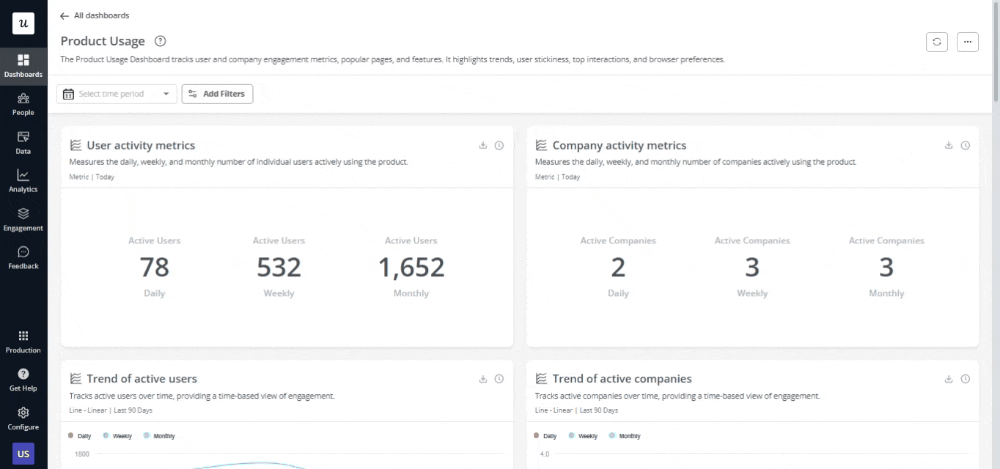
Task: Go back to All dashboards
Action: tap(95, 16)
